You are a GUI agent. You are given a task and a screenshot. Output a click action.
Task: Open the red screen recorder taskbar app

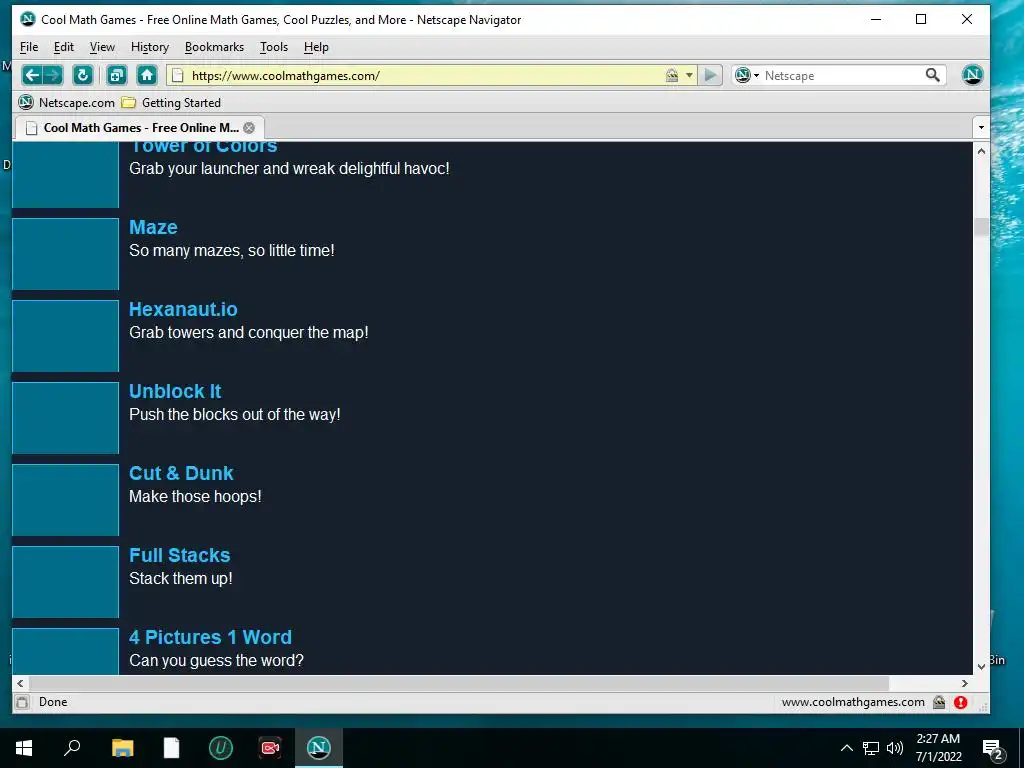click(x=270, y=748)
